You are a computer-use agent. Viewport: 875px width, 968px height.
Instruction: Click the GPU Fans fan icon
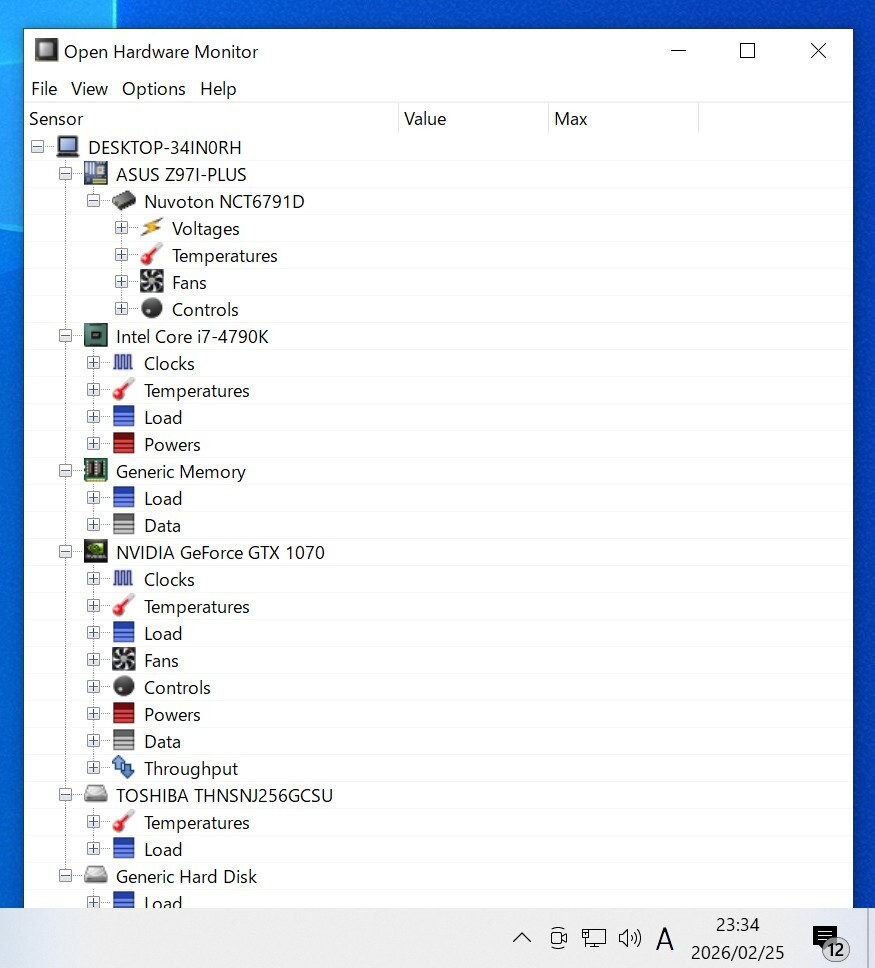tap(124, 659)
